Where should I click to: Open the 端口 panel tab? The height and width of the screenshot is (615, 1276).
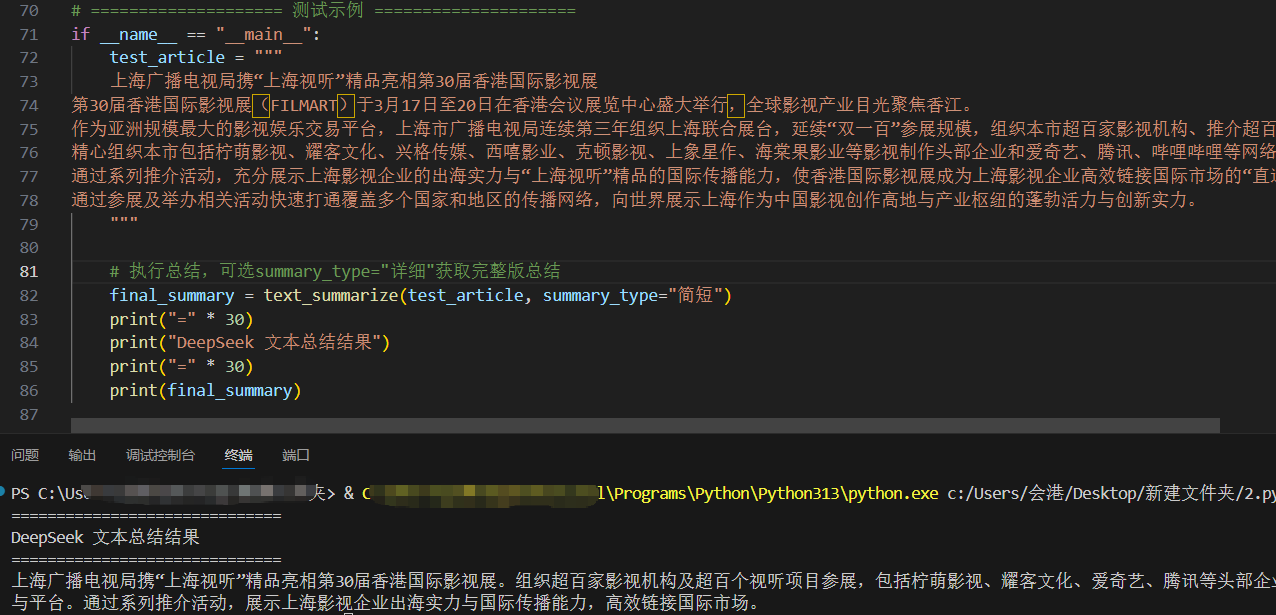coord(296,455)
